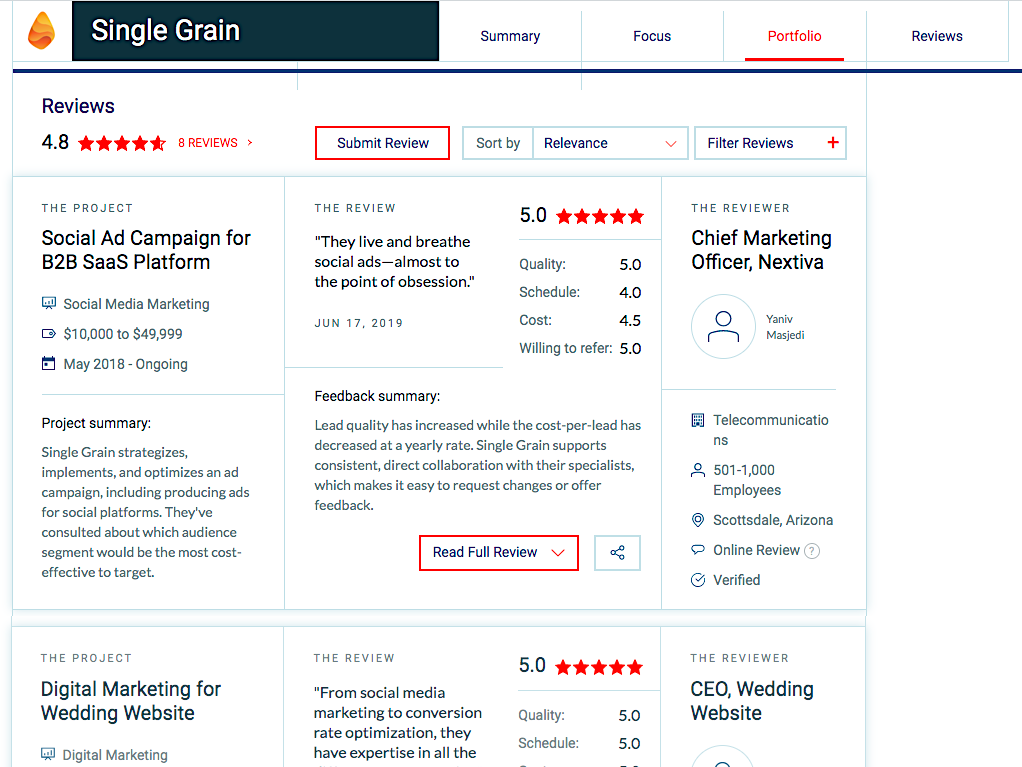Expand Read Full Review for Nextiva
The image size is (1022, 767).
(498, 553)
